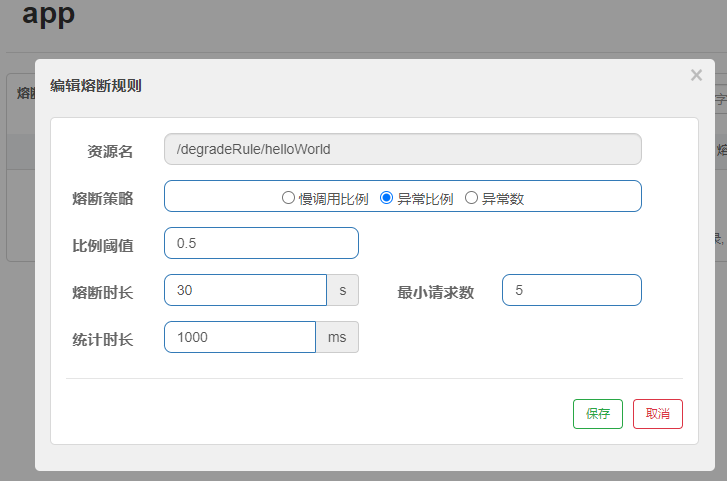Click the 资源名 field showing /degradeRule/helloWorld
This screenshot has width=727, height=481.
pyautogui.click(x=402, y=150)
